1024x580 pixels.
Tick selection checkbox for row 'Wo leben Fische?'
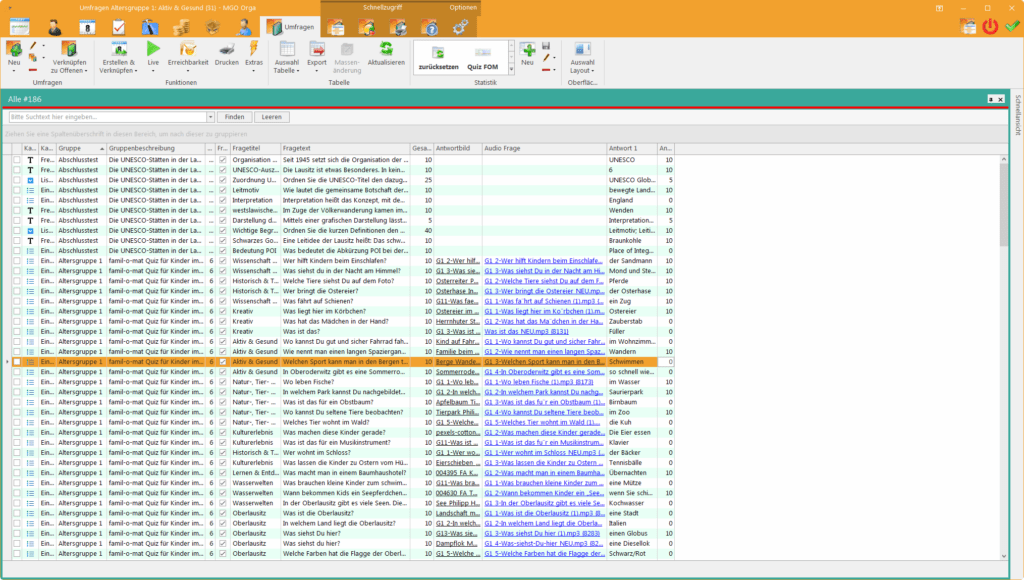16,382
